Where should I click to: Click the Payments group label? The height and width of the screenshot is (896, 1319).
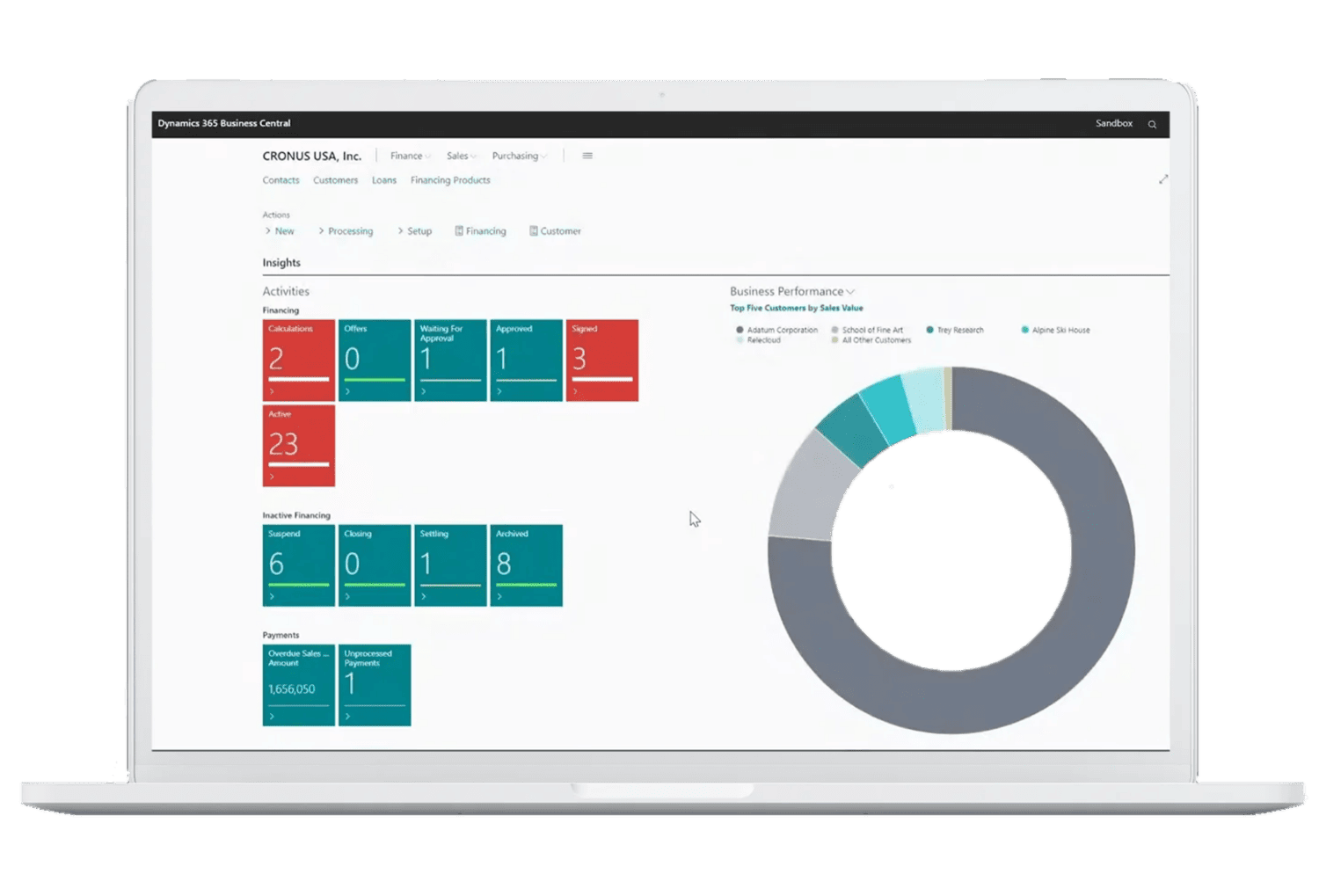click(x=281, y=635)
